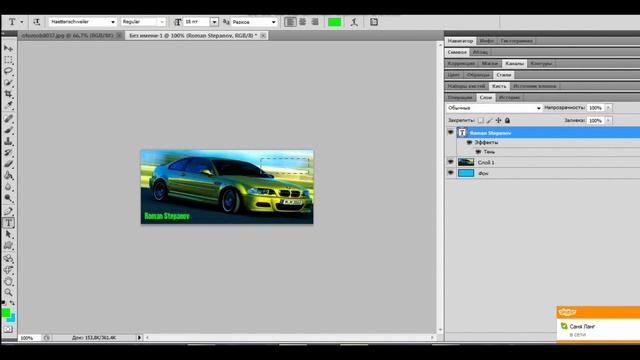Select the Horizontal Type tool
Screen dimensions: 640x360
(x=9, y=223)
